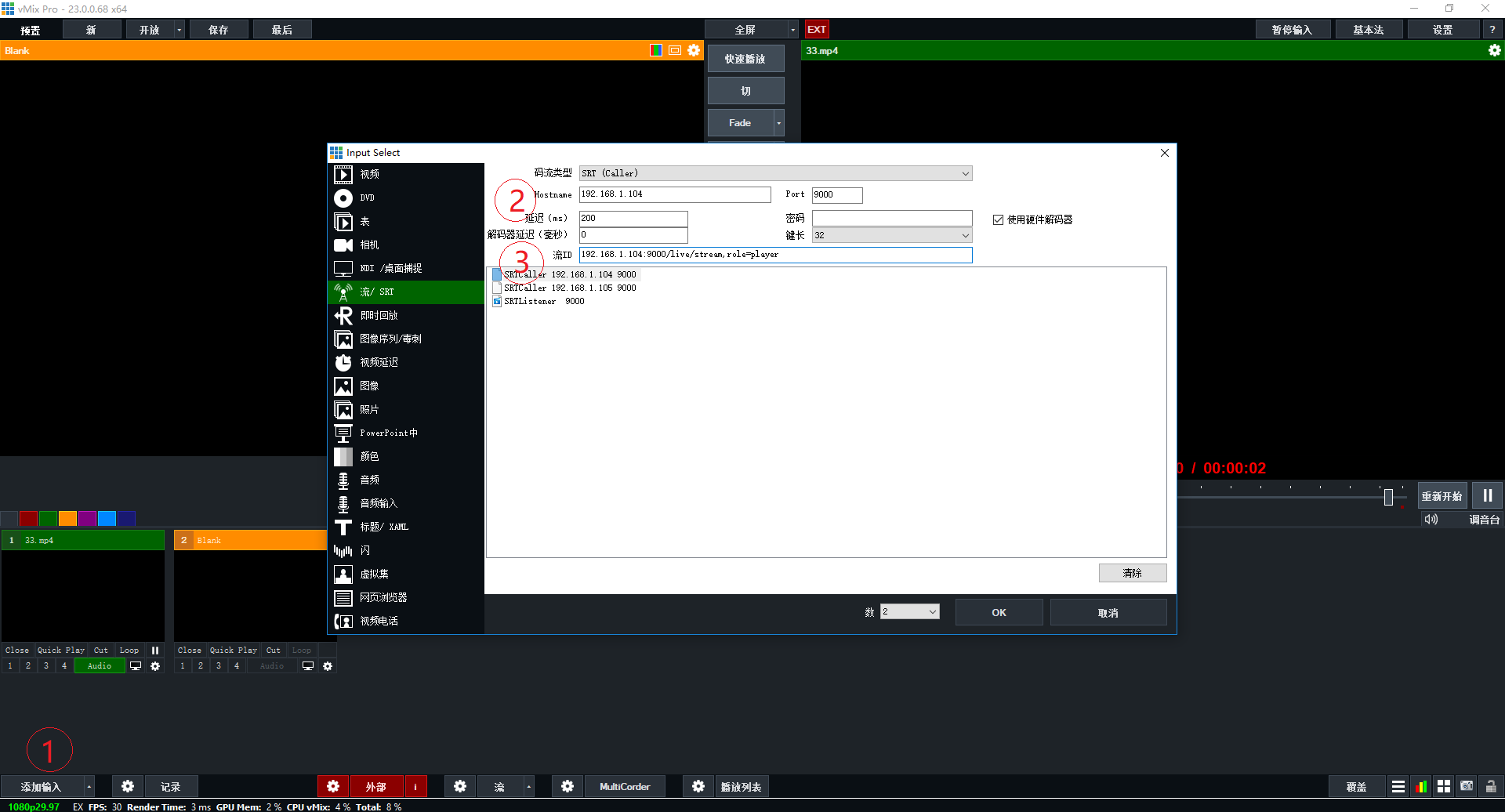This screenshot has width=1505, height=812.
Task: Click inside the Hostname input field
Action: pyautogui.click(x=674, y=194)
